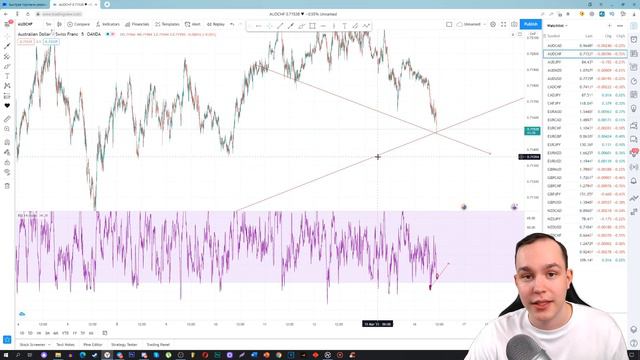Viewport: 640px width, 360px height.
Task: Select the patterns tool in left sidebar
Action: coord(7,86)
